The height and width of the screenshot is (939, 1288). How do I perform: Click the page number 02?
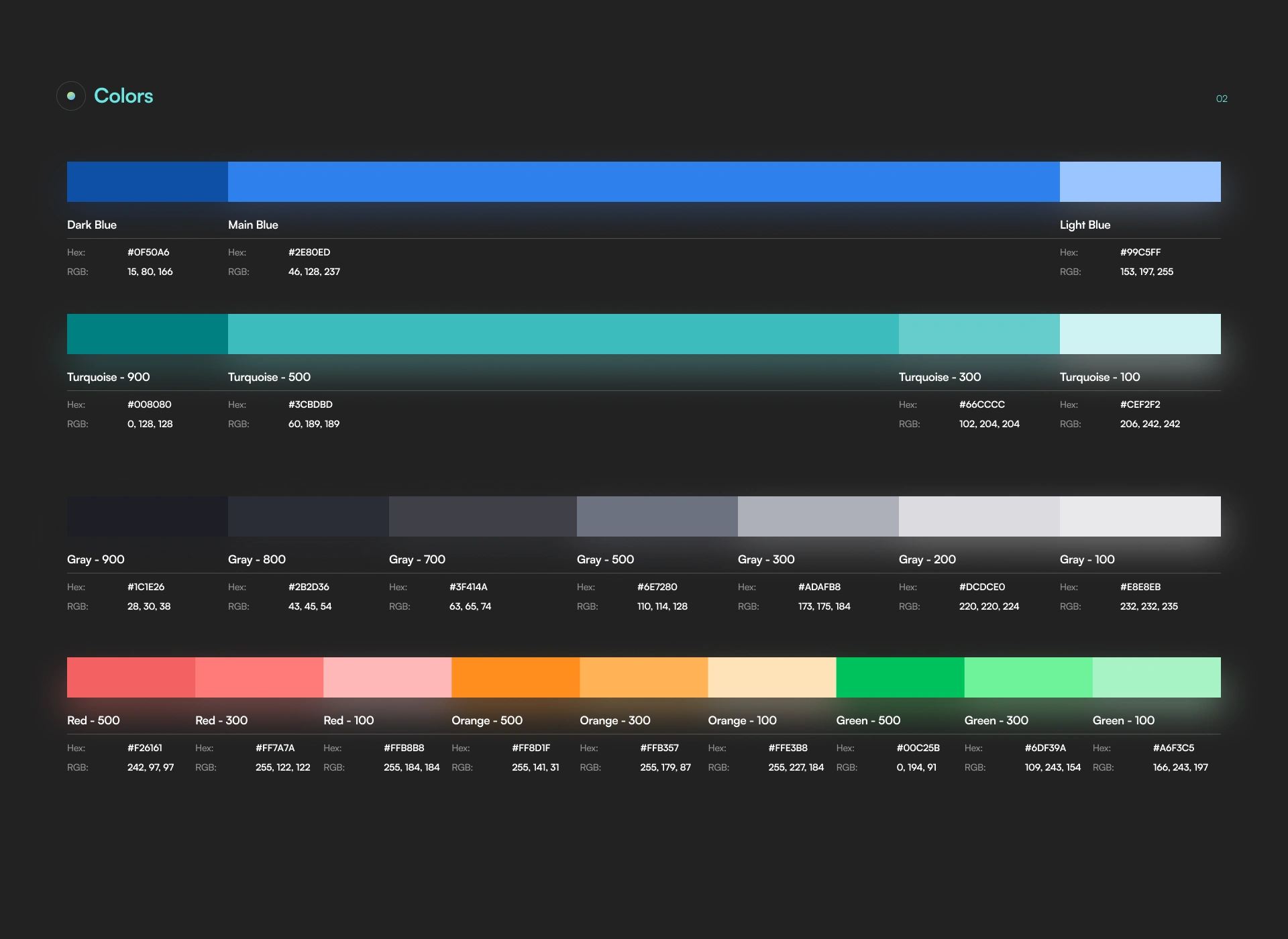[x=1222, y=99]
